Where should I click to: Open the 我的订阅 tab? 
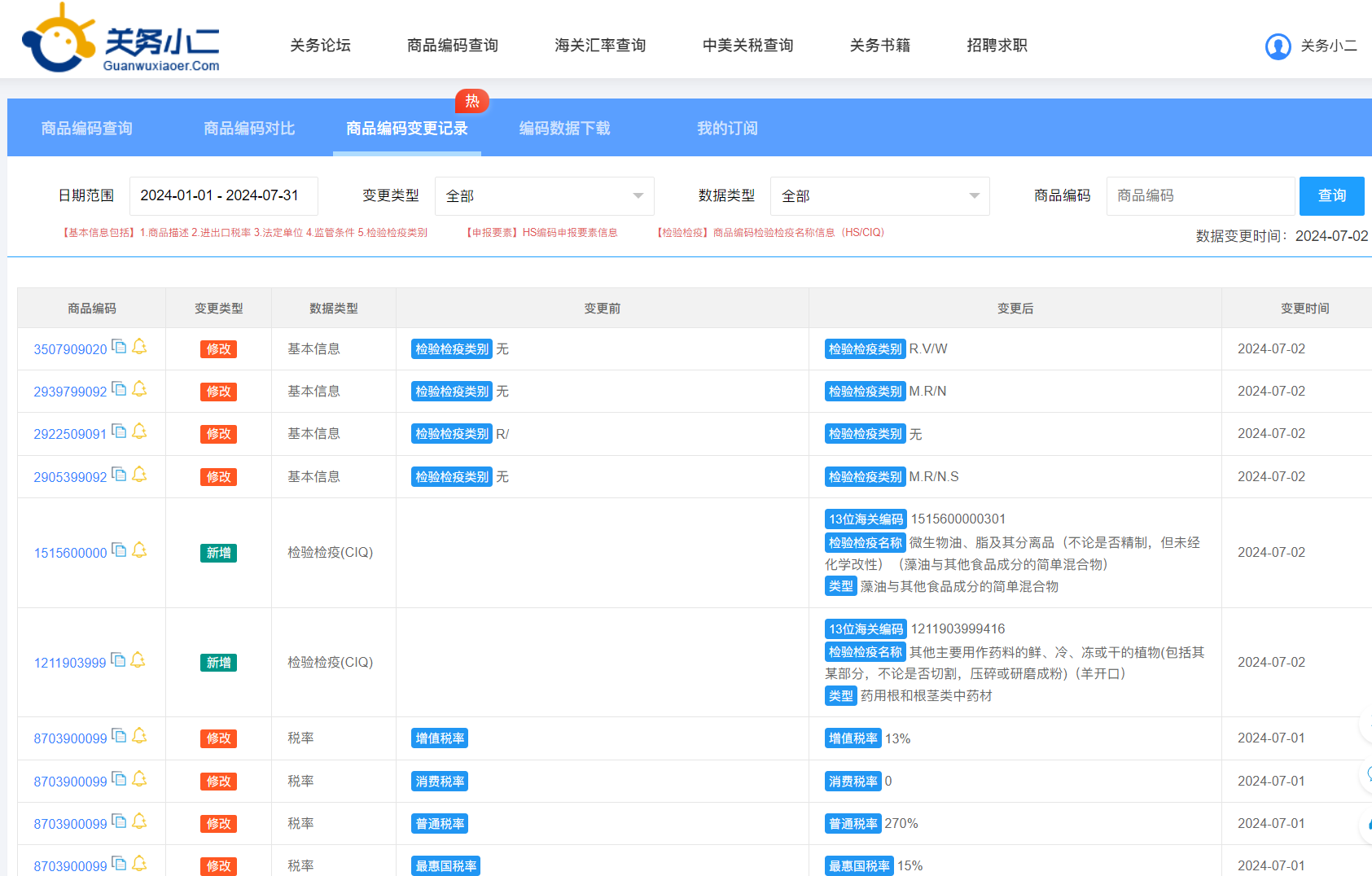click(727, 129)
